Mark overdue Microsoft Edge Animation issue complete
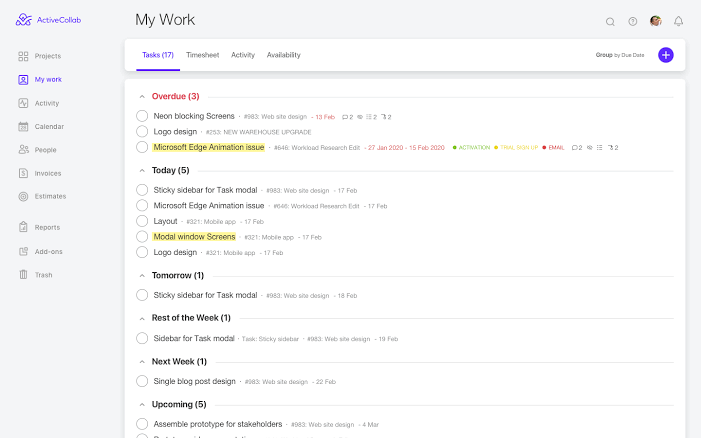 pos(142,147)
